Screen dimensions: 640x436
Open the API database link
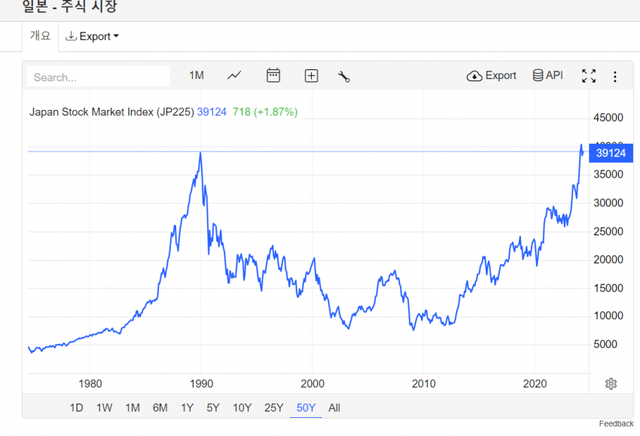[548, 76]
